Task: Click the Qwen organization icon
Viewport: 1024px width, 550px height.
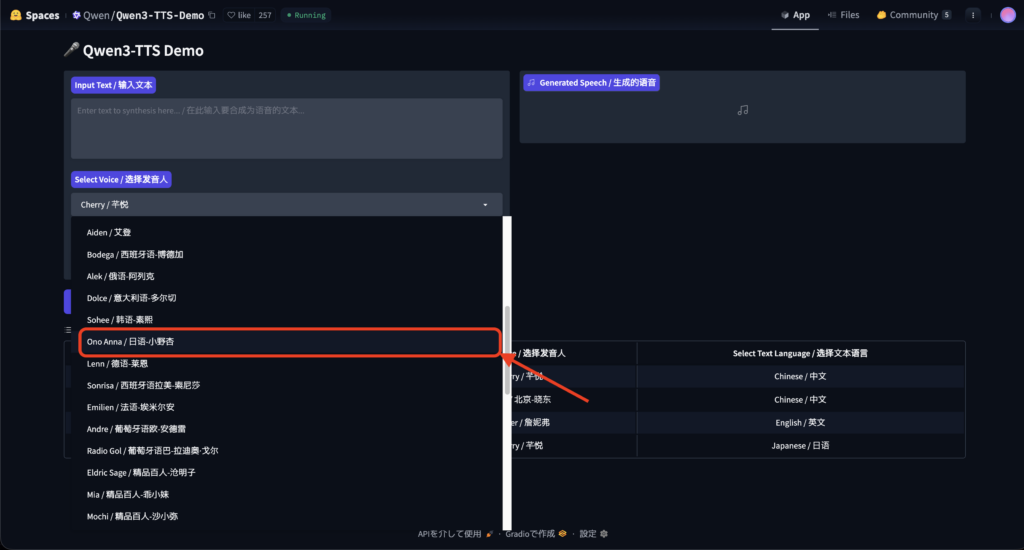Action: tap(77, 16)
